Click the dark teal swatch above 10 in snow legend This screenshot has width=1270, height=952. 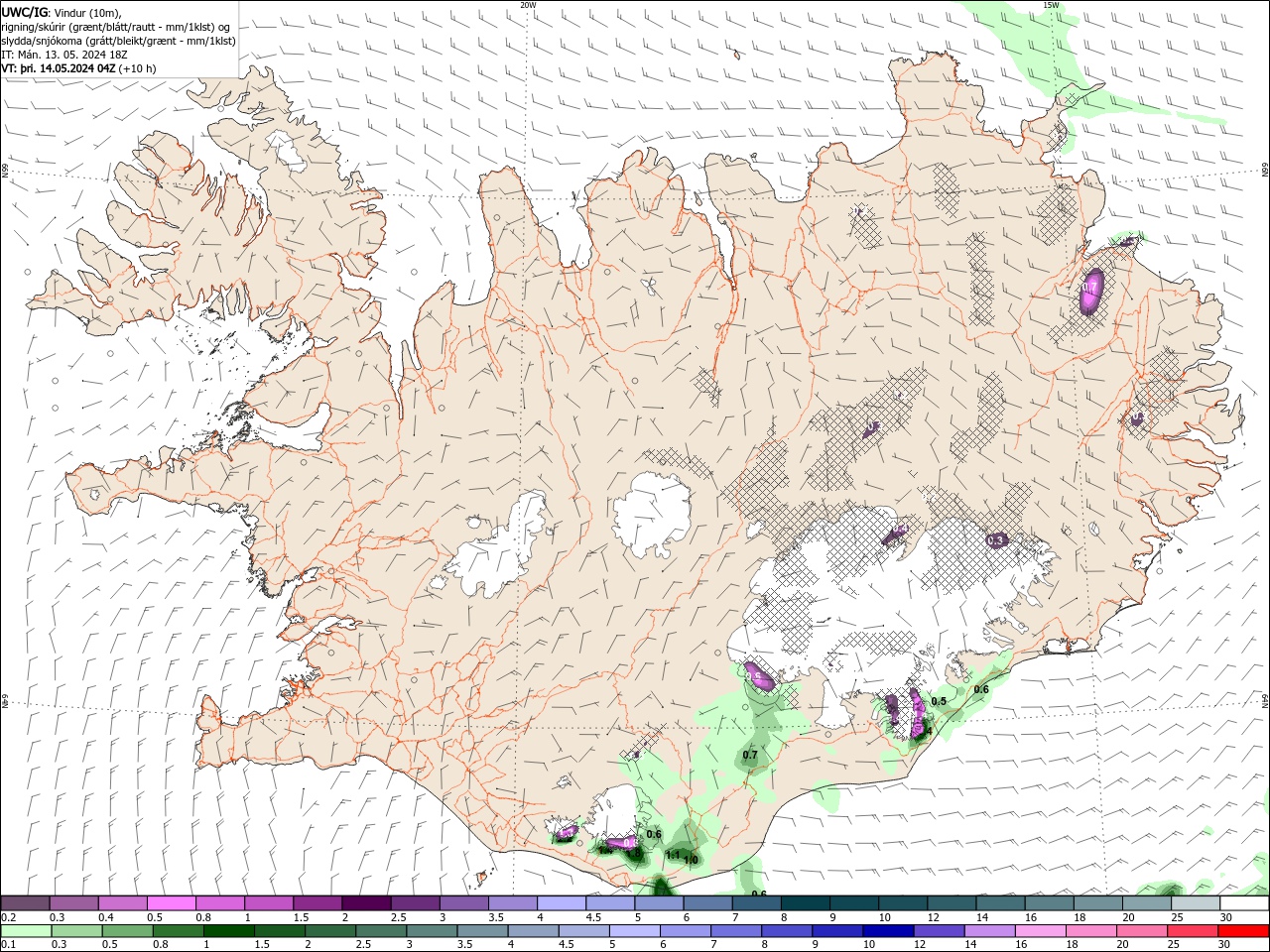pyautogui.click(x=901, y=903)
